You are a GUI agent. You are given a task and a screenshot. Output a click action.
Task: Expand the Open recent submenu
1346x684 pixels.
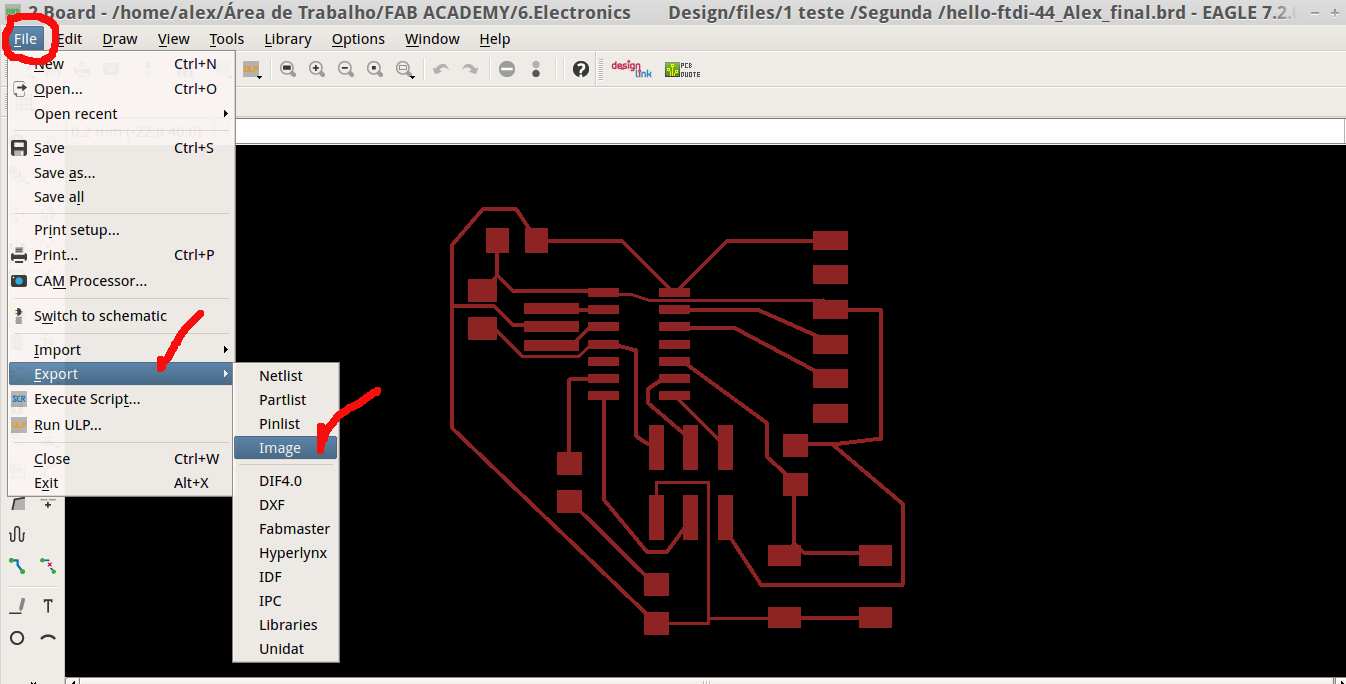point(120,114)
